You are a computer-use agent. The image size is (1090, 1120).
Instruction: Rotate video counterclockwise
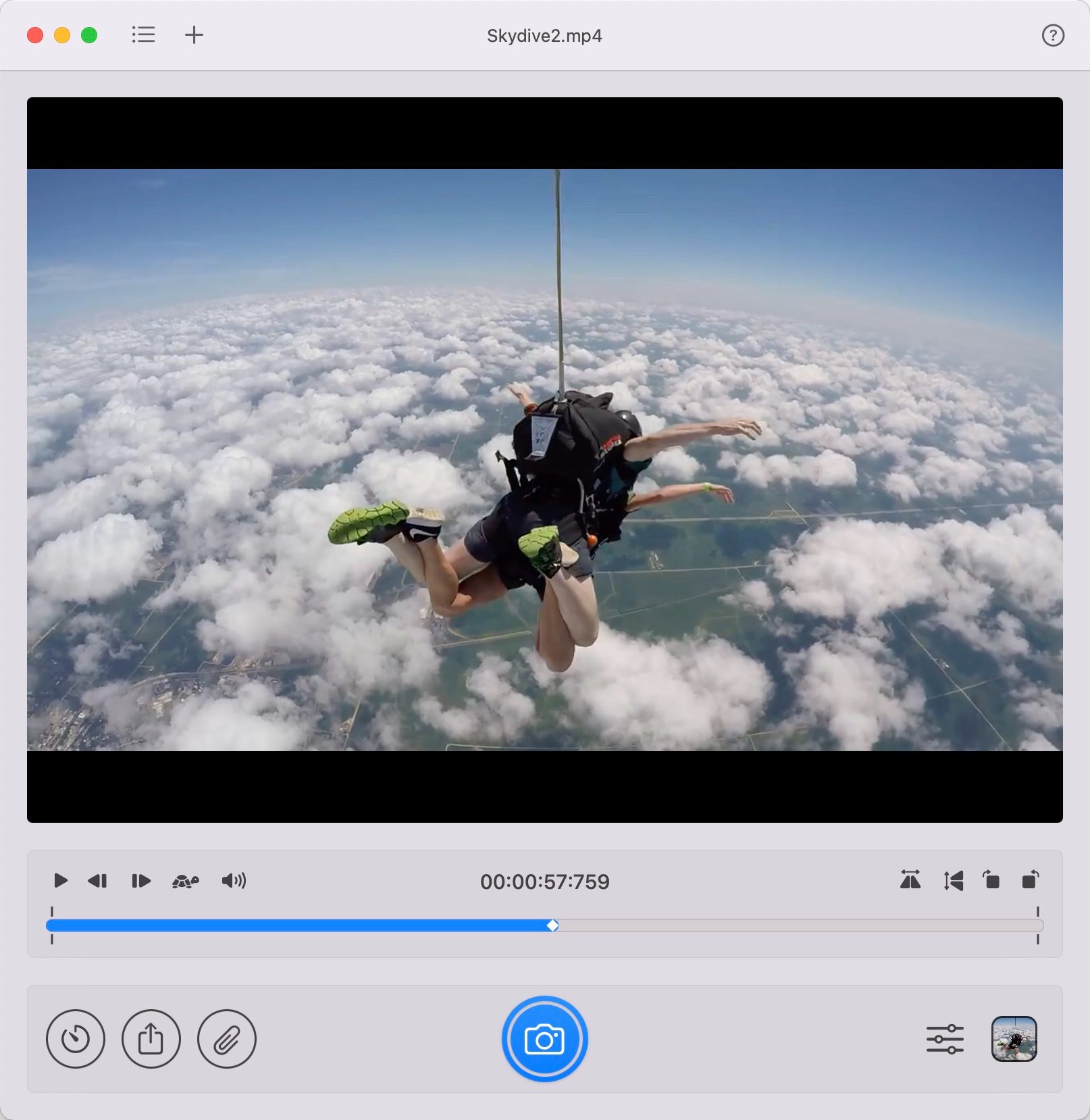click(991, 880)
